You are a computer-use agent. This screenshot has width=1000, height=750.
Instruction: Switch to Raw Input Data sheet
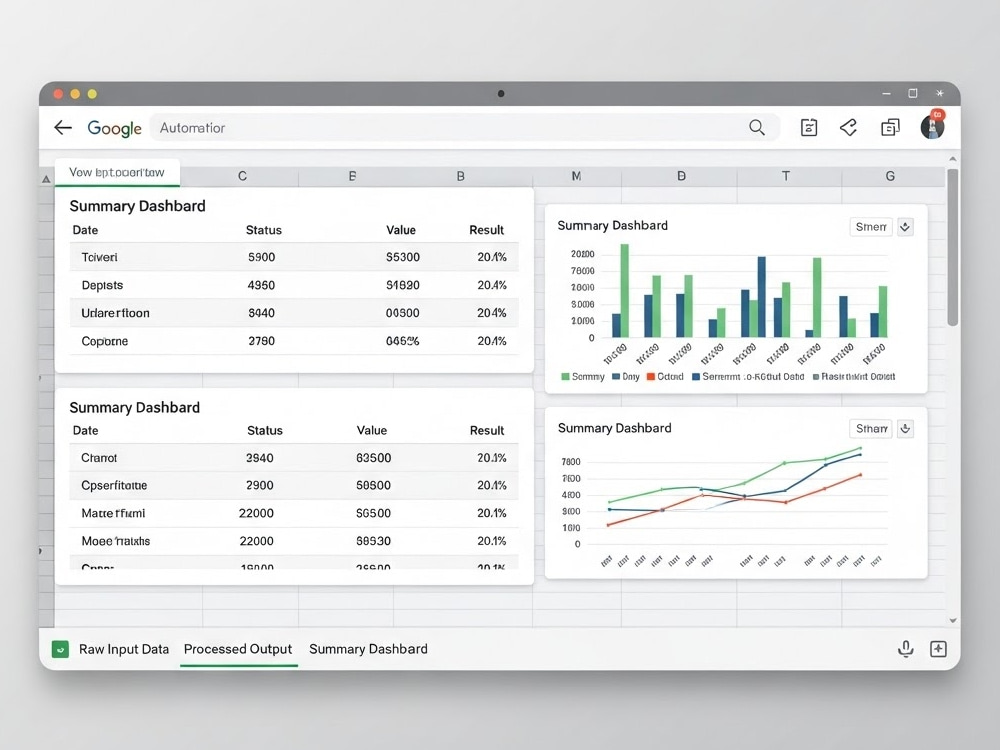[124, 649]
